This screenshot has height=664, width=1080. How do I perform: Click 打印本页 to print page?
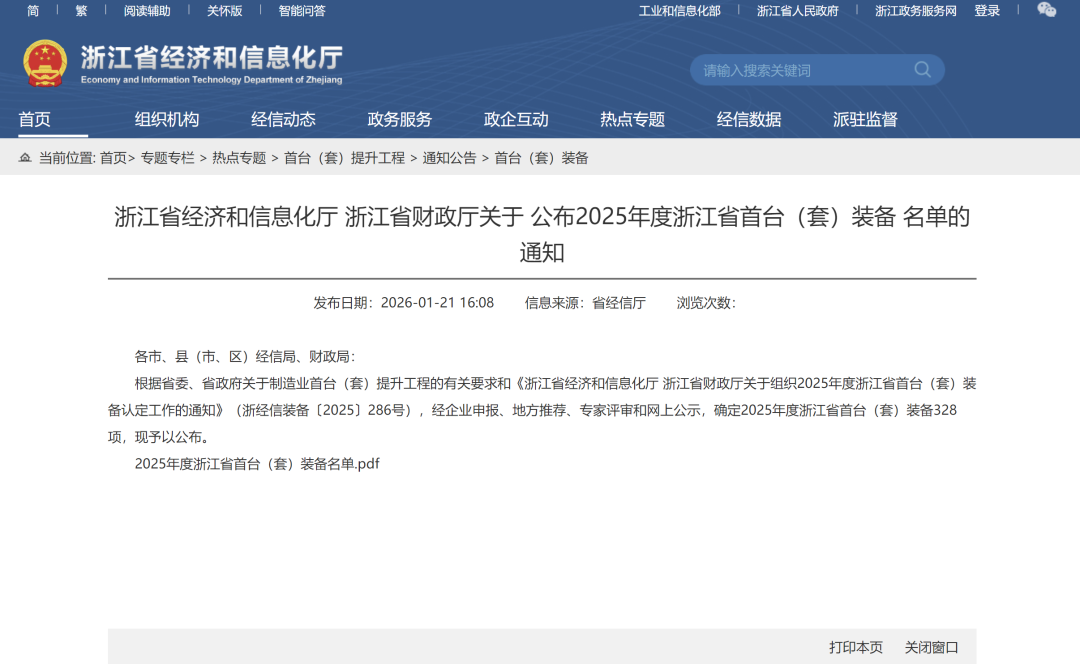[856, 647]
